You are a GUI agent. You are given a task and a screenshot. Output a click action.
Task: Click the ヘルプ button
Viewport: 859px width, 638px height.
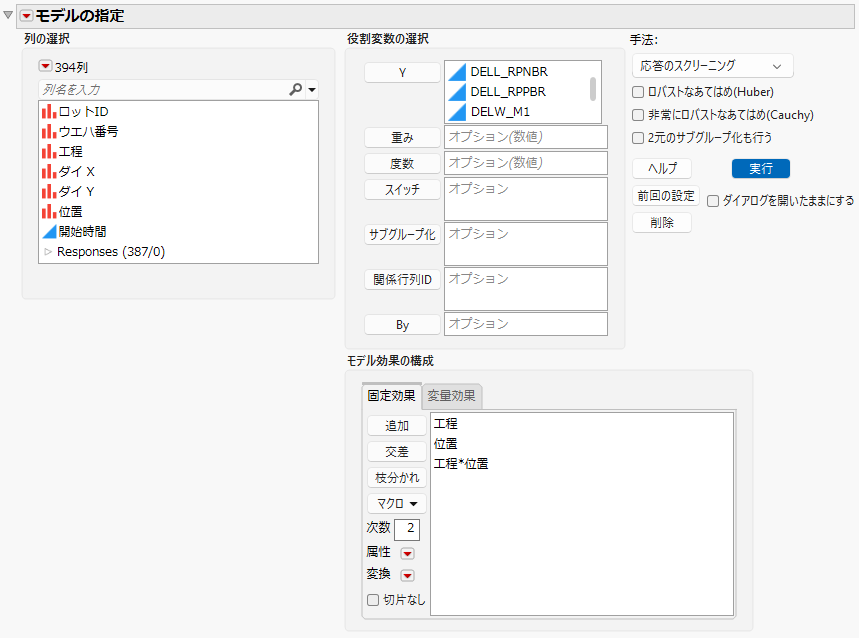[x=662, y=169]
